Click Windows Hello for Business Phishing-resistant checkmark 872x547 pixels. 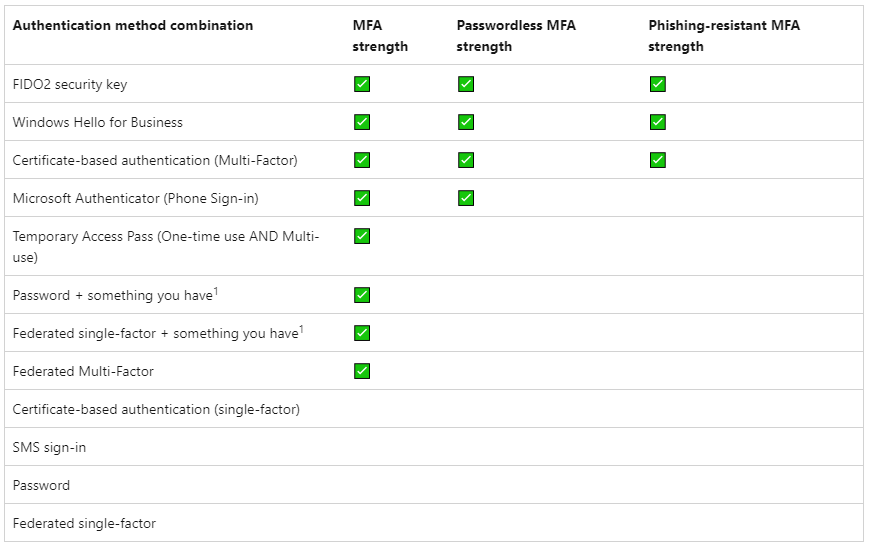click(x=657, y=122)
